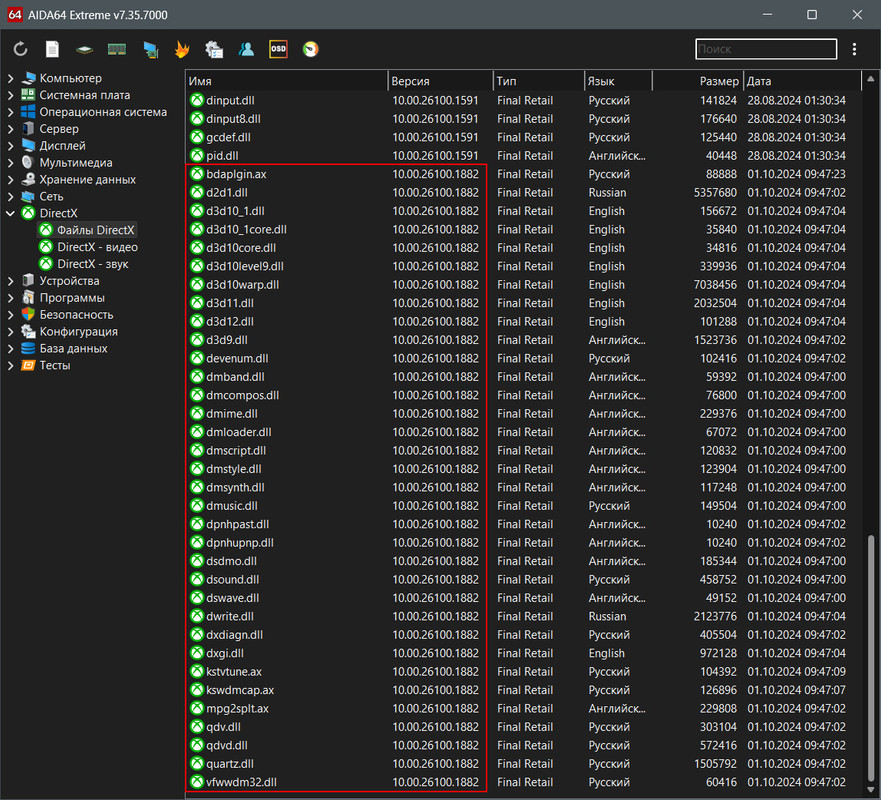This screenshot has width=881, height=800.
Task: Click the Сеть tree icon
Action: coord(28,196)
